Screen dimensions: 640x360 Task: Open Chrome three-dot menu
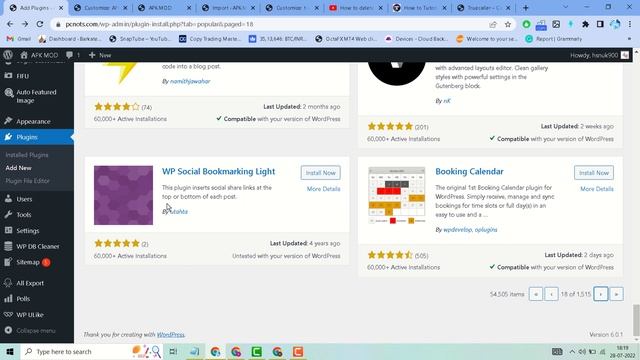(x=630, y=24)
